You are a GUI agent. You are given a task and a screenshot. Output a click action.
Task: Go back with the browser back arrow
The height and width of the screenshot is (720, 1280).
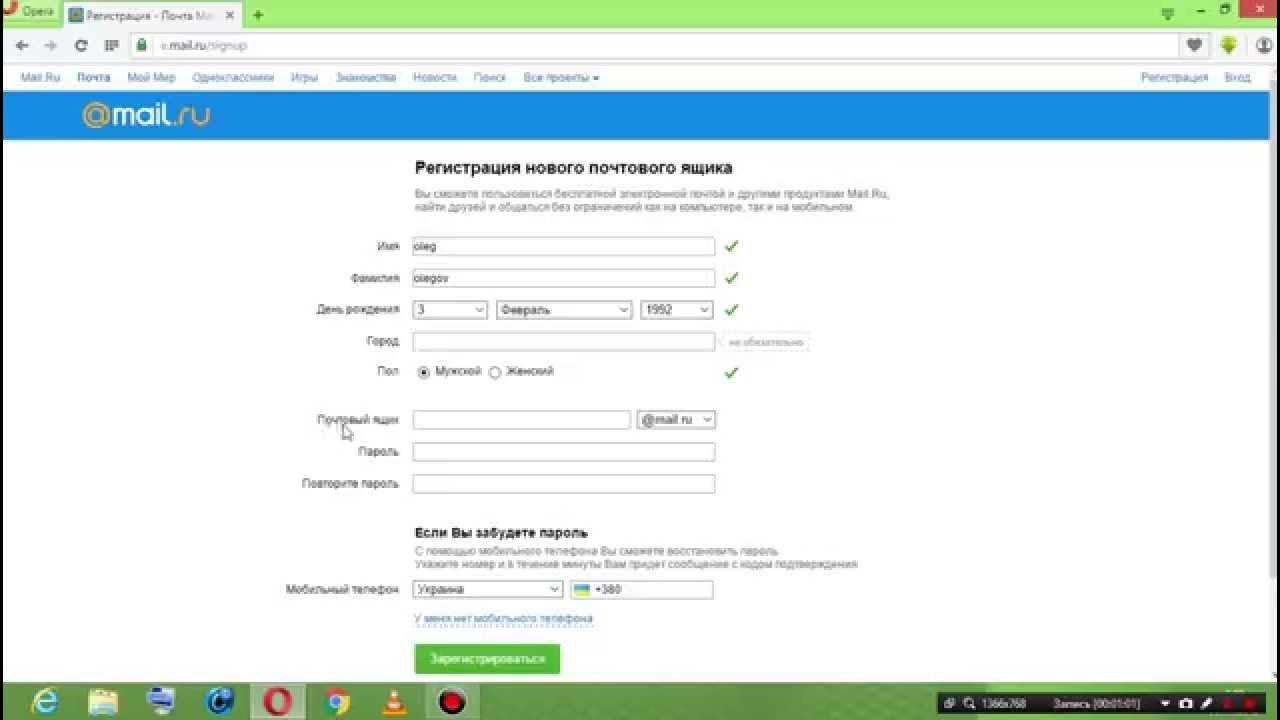click(x=22, y=45)
